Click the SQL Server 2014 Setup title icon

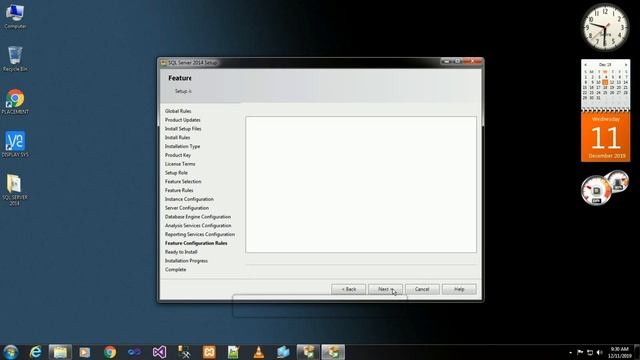click(164, 62)
